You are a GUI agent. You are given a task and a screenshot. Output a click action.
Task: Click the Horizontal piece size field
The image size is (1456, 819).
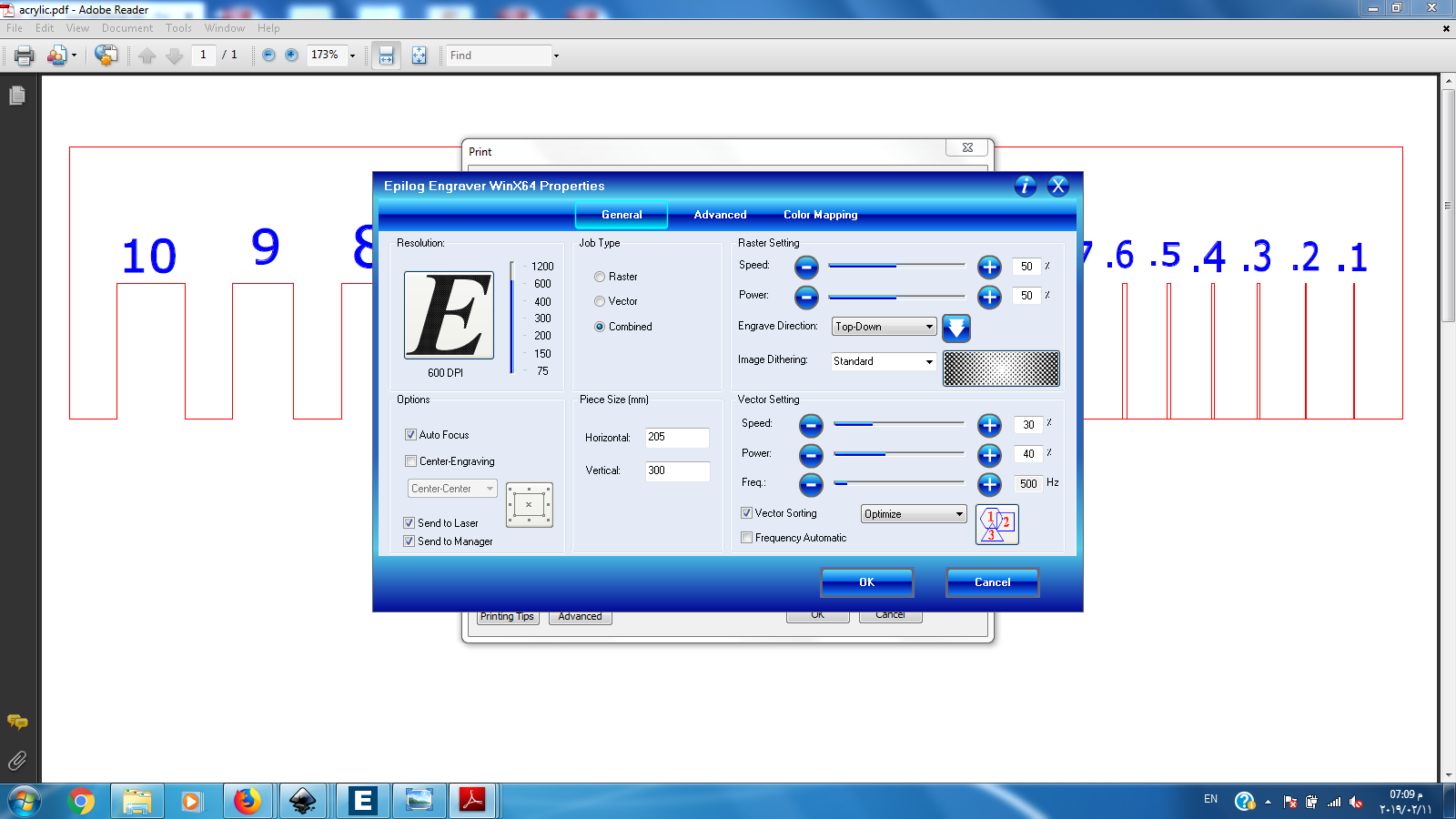[x=677, y=438]
